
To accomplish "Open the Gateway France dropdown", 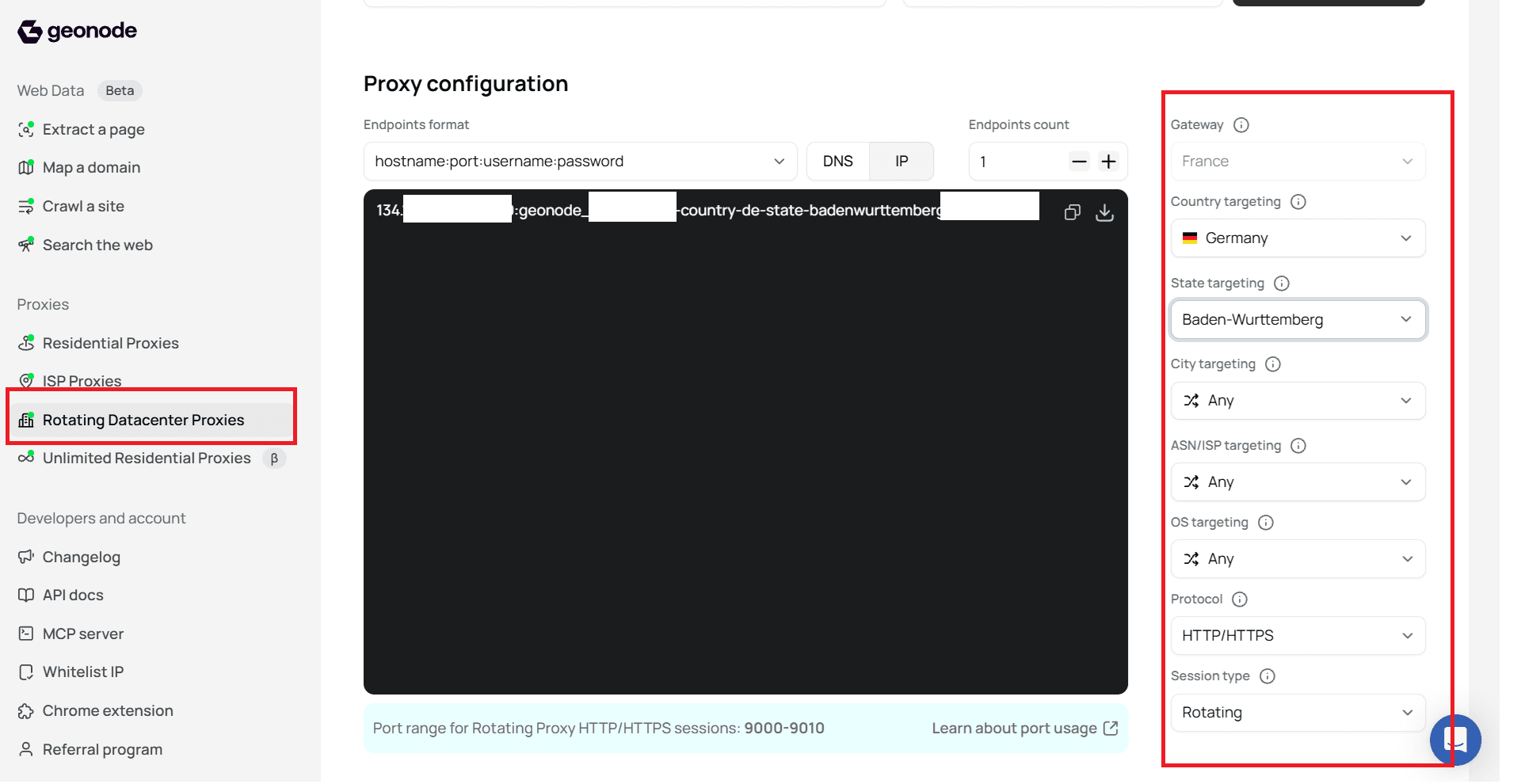I will pos(1298,162).
